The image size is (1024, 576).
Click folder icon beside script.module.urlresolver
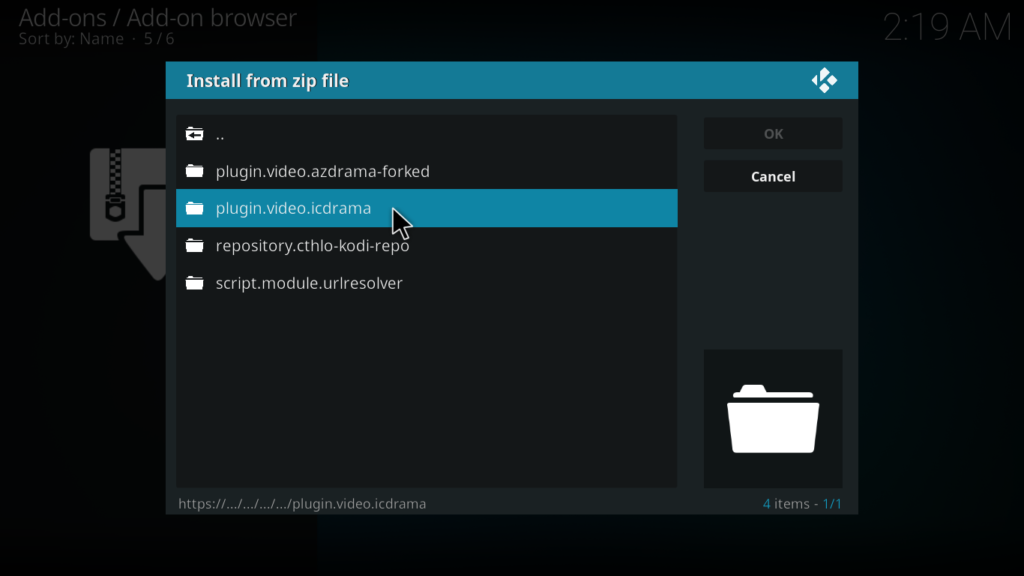[194, 283]
